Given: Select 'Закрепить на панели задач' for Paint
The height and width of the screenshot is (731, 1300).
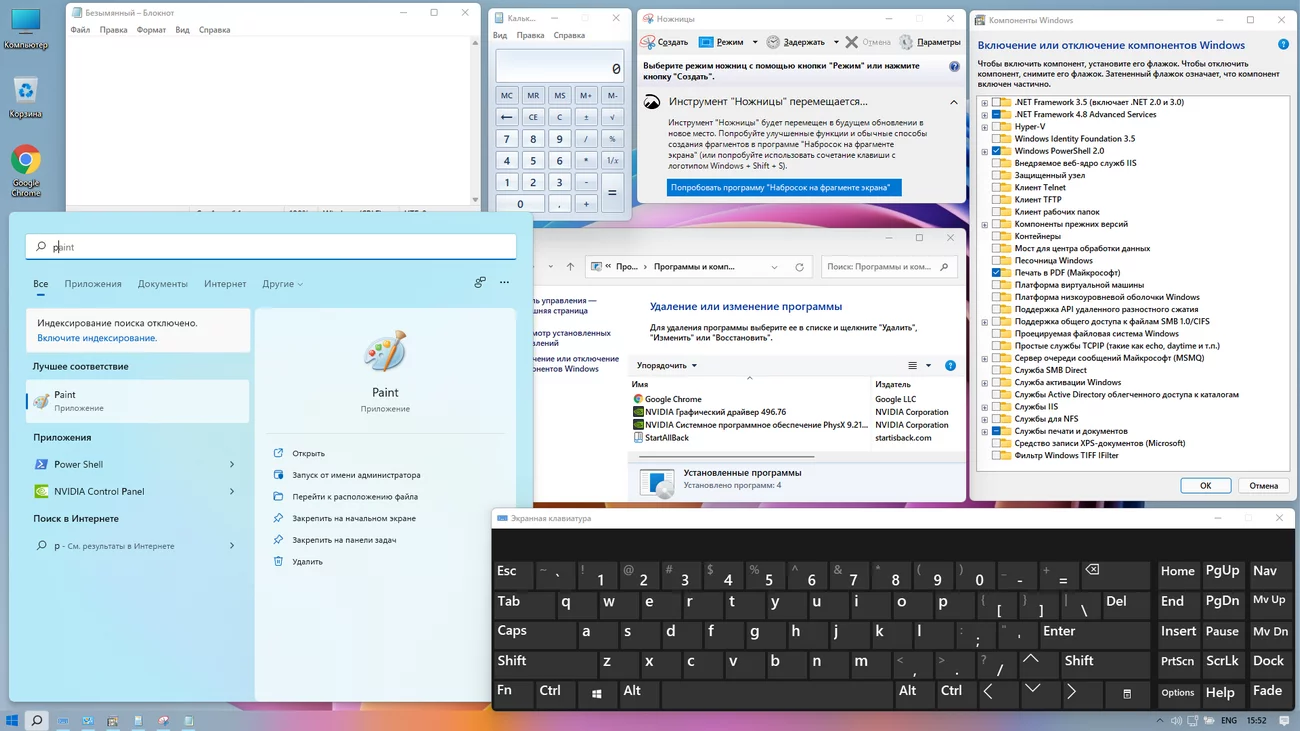Looking at the screenshot, I should [344, 540].
